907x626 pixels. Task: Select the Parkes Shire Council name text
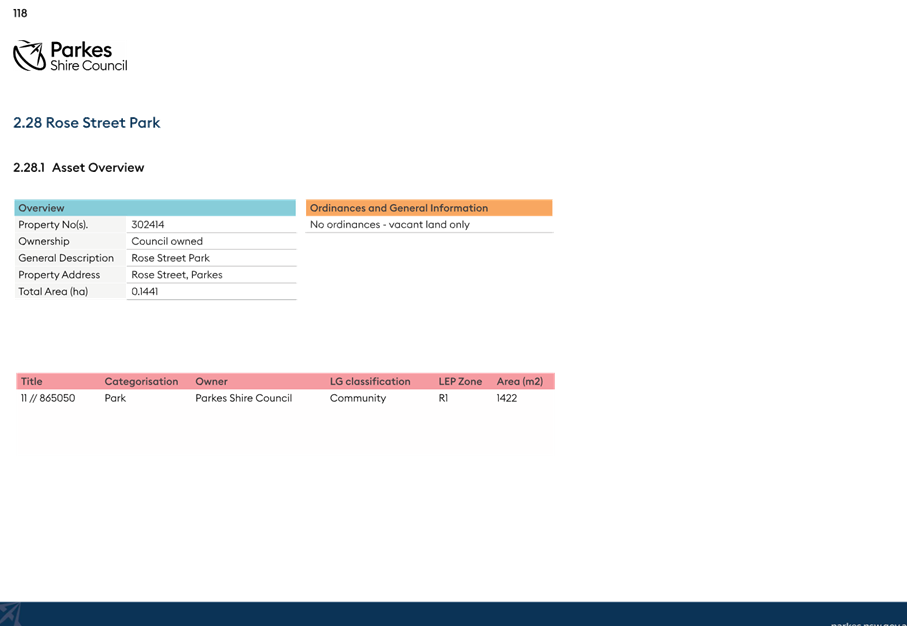click(89, 56)
